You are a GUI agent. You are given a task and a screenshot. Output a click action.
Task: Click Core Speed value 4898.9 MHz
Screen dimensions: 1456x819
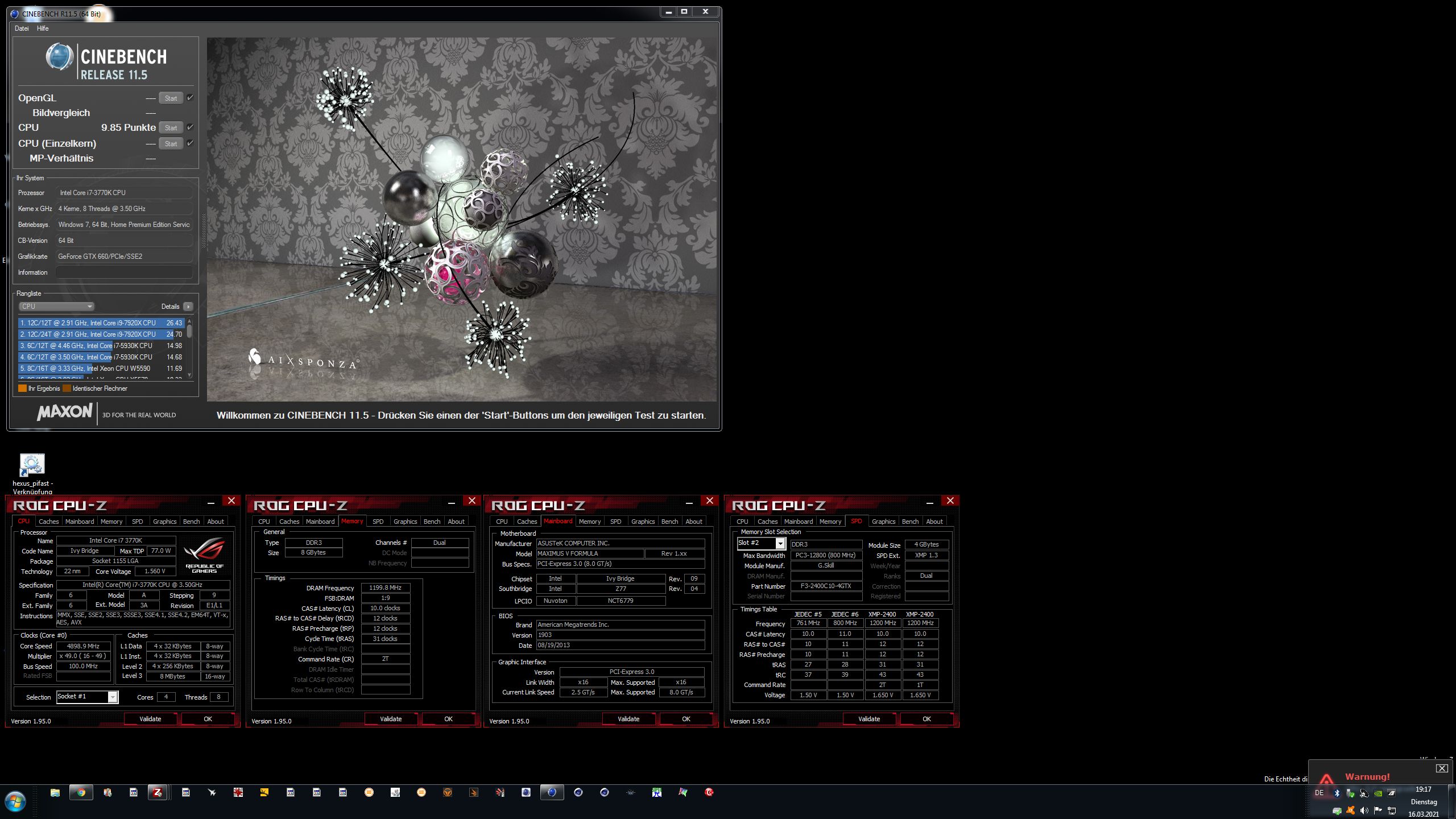(x=84, y=646)
